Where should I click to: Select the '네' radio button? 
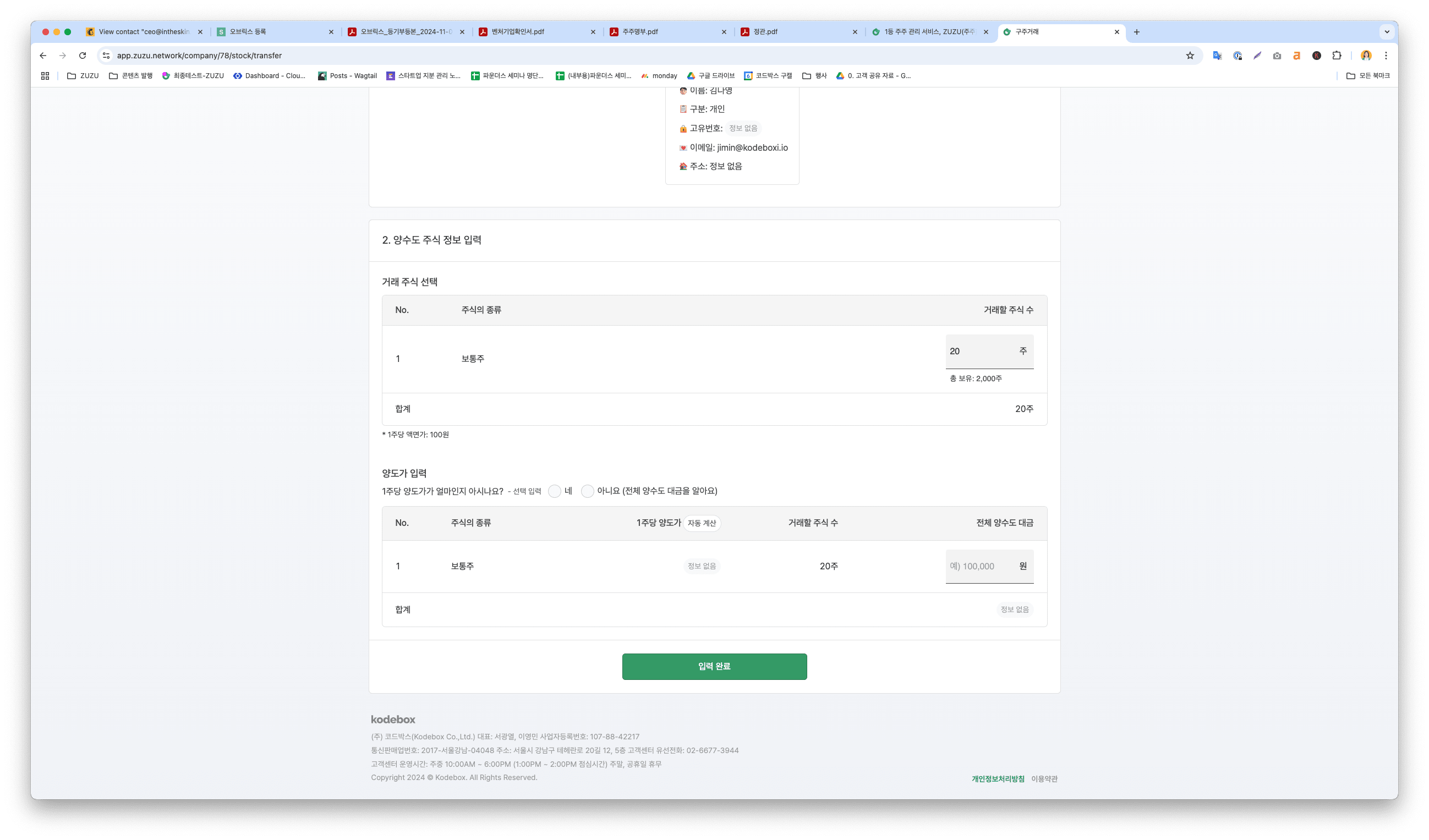point(555,491)
